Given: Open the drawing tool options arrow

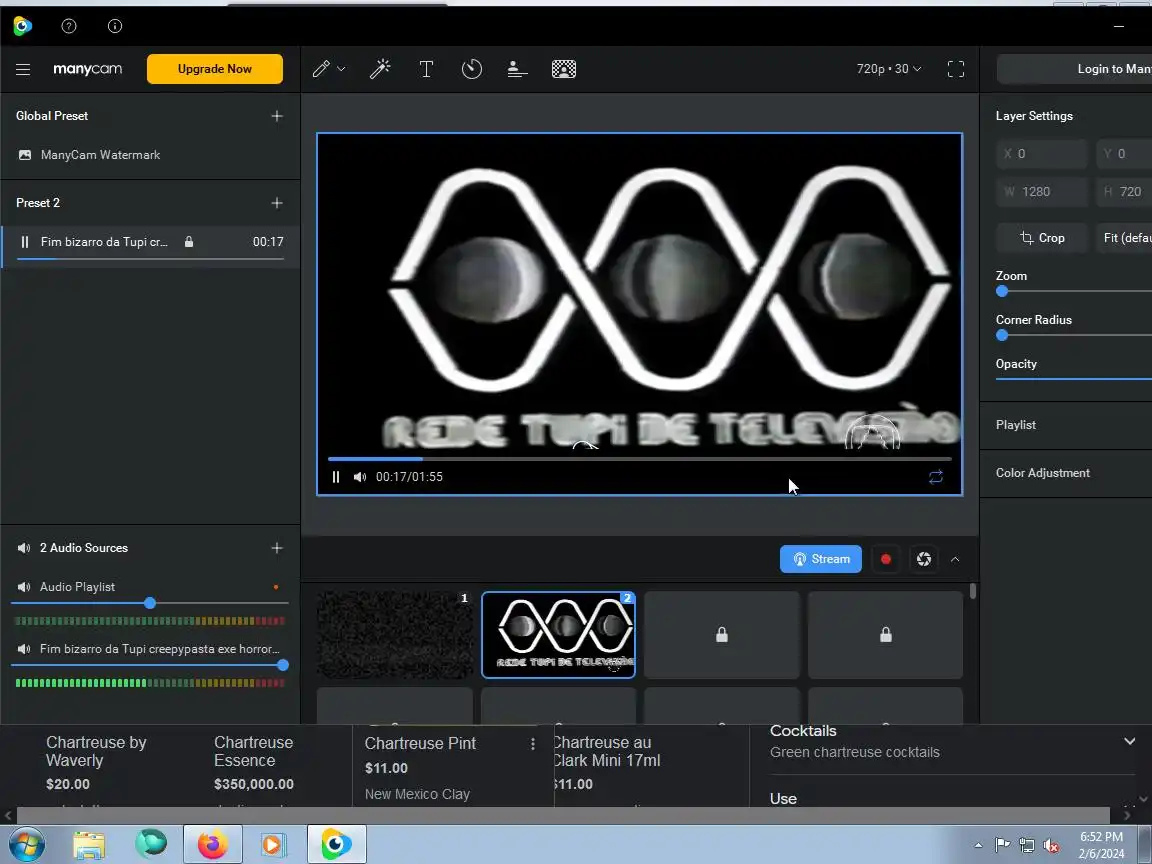Looking at the screenshot, I should pos(341,69).
